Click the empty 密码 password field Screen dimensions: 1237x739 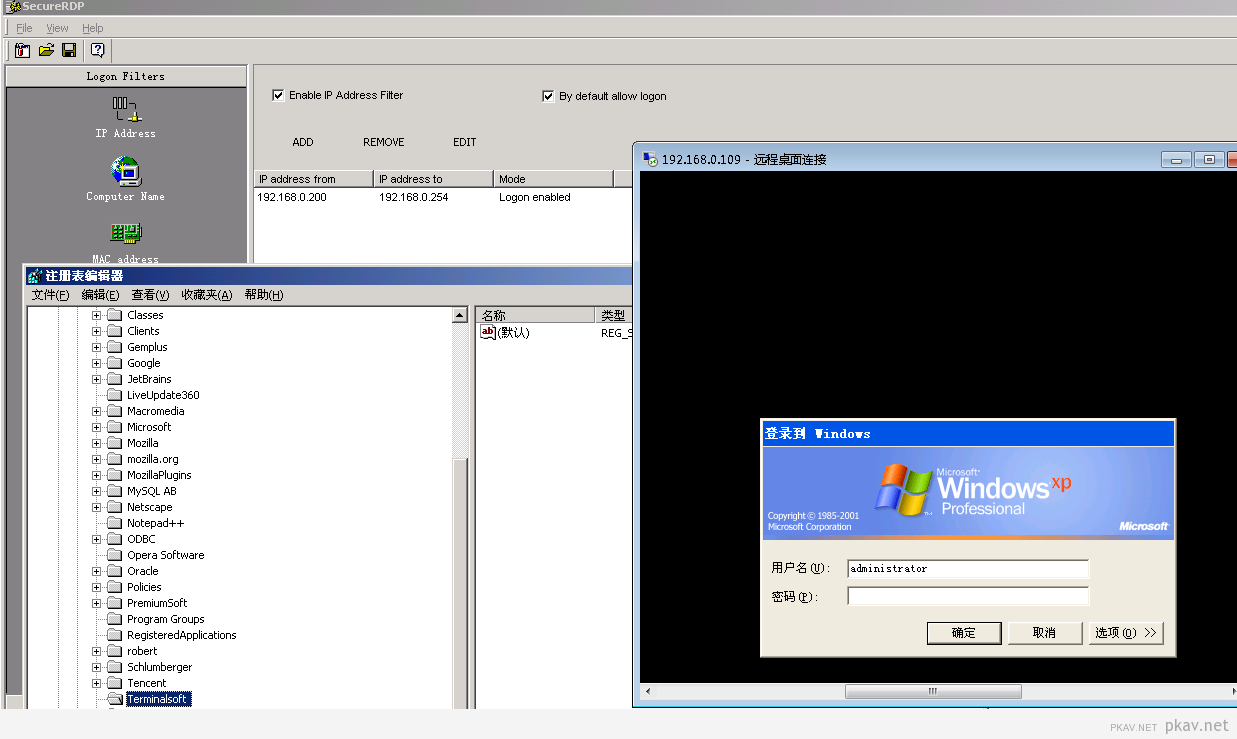968,596
